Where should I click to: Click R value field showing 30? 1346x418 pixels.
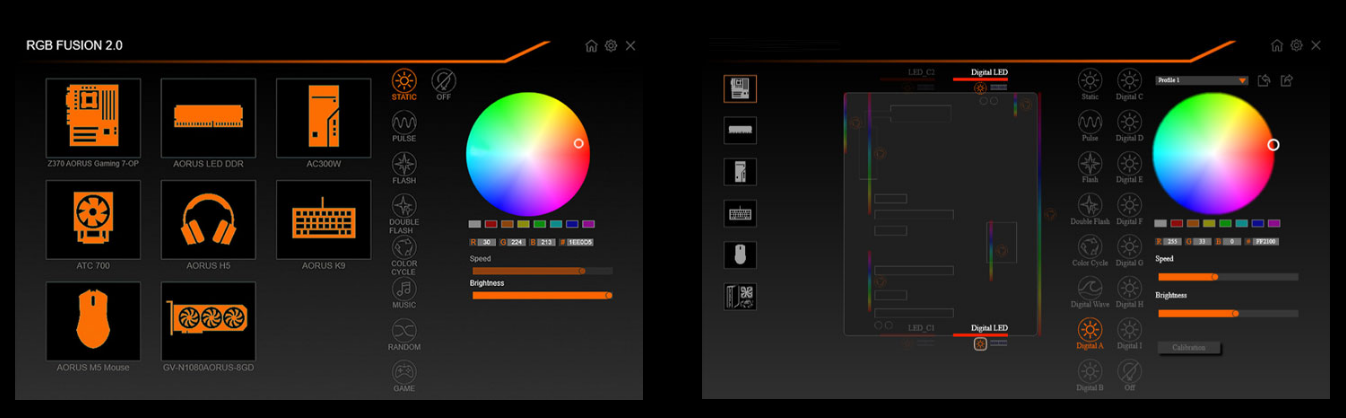[x=486, y=242]
